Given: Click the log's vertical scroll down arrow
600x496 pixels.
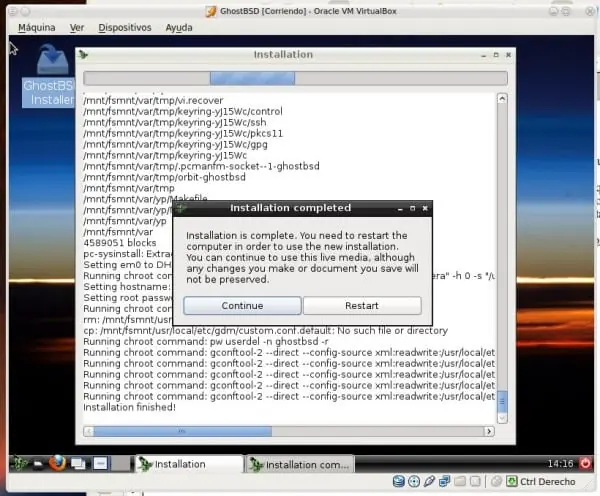Looking at the screenshot, I should [502, 418].
